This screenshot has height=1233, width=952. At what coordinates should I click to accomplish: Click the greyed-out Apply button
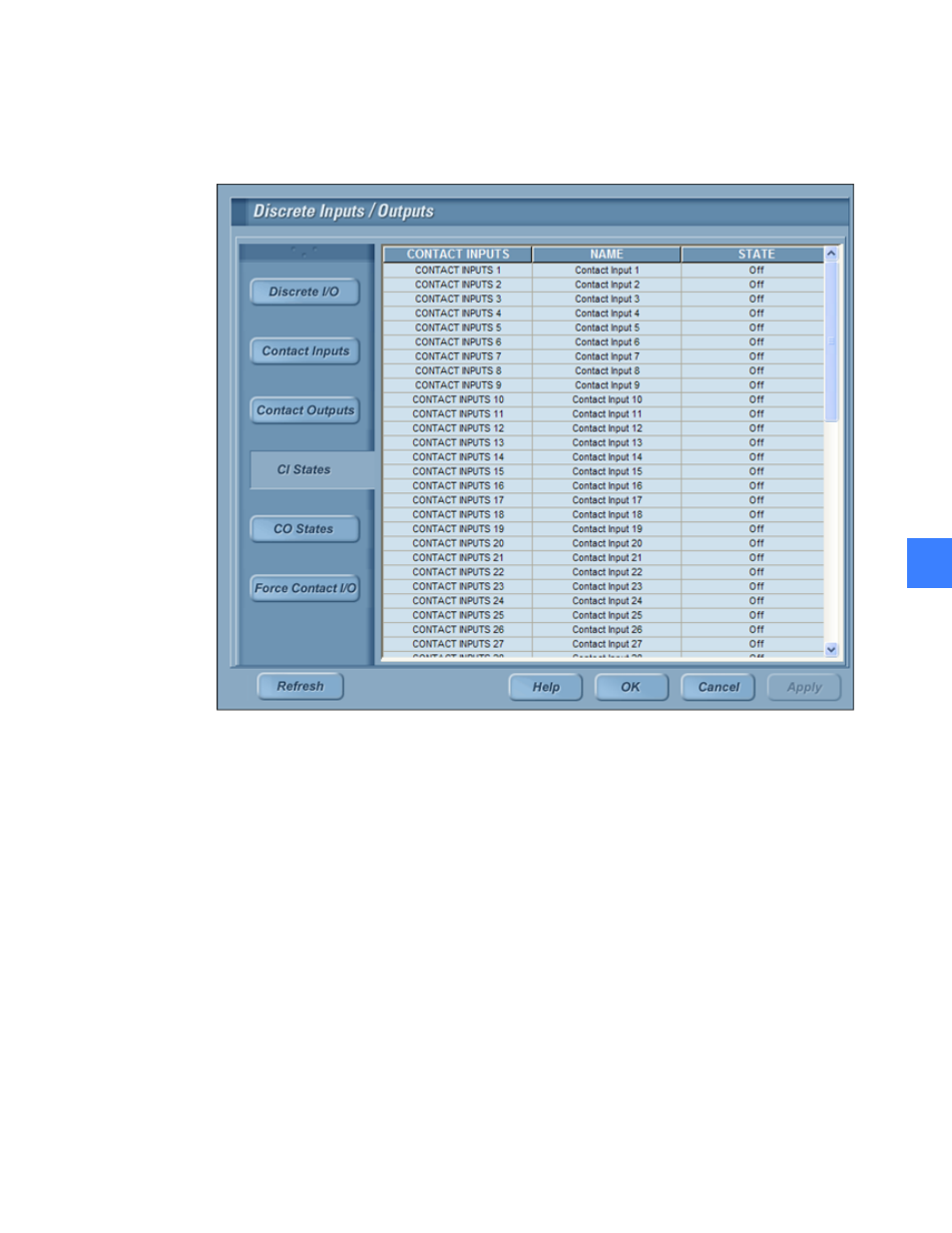pos(804,687)
